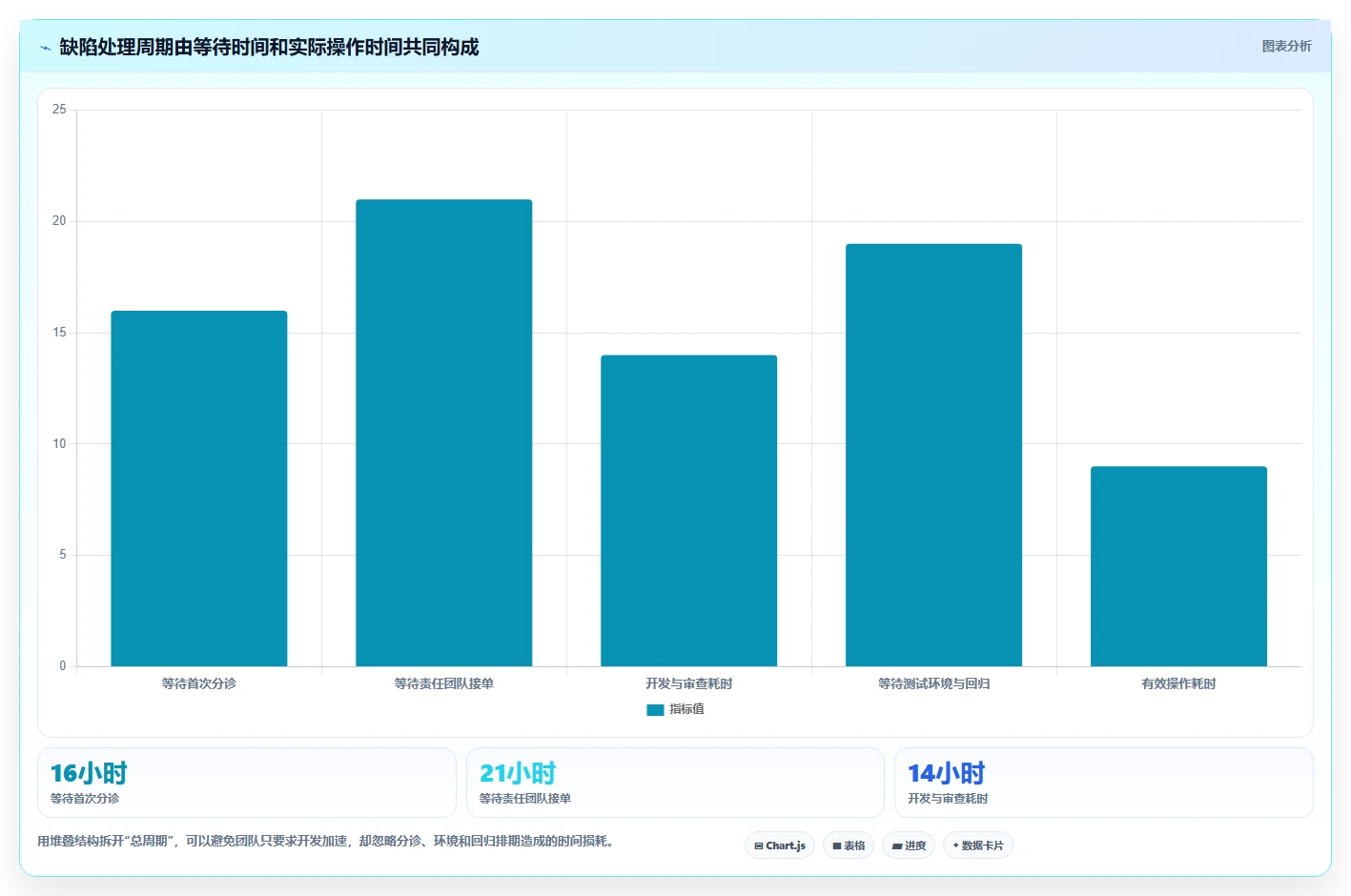
Task: Click the 有效操作耗时 x-axis label
Action: coord(1179,683)
